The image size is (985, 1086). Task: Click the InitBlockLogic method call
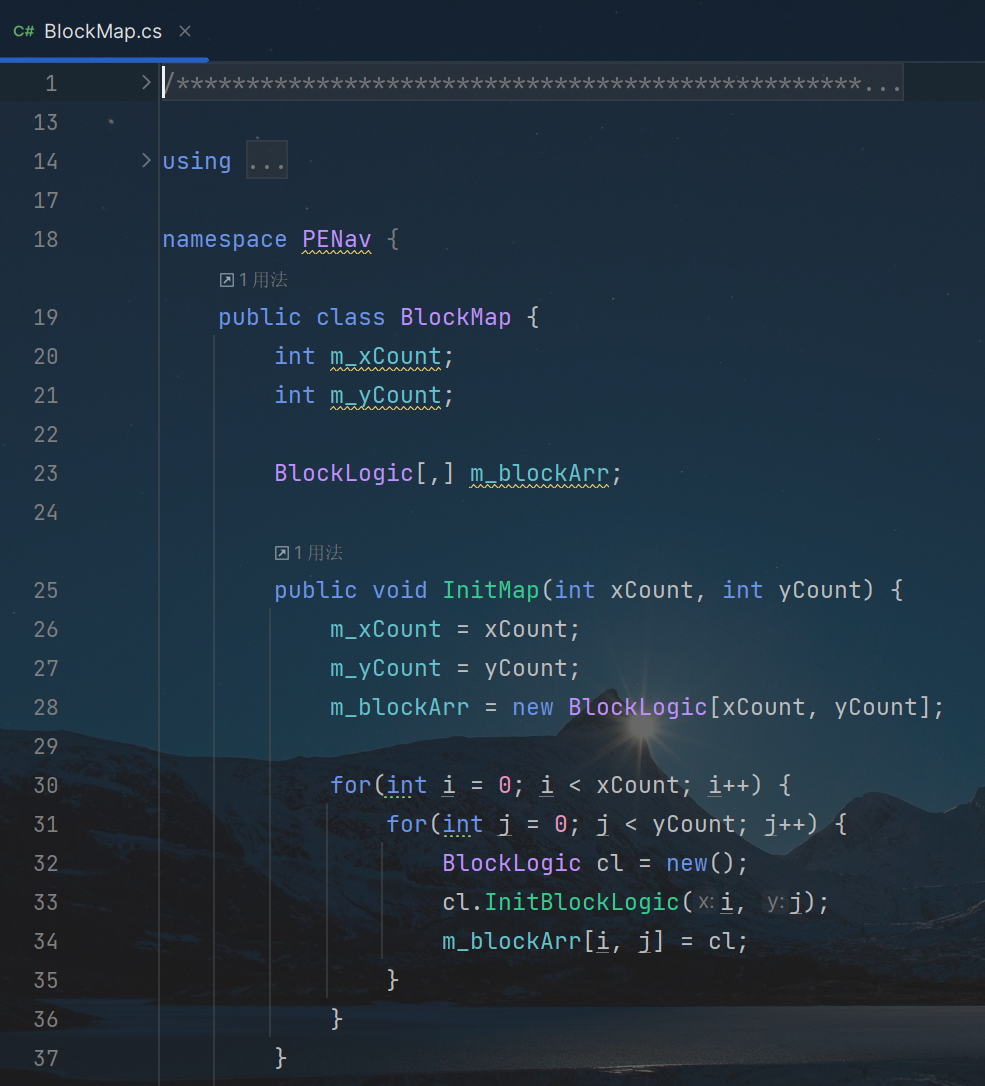582,902
